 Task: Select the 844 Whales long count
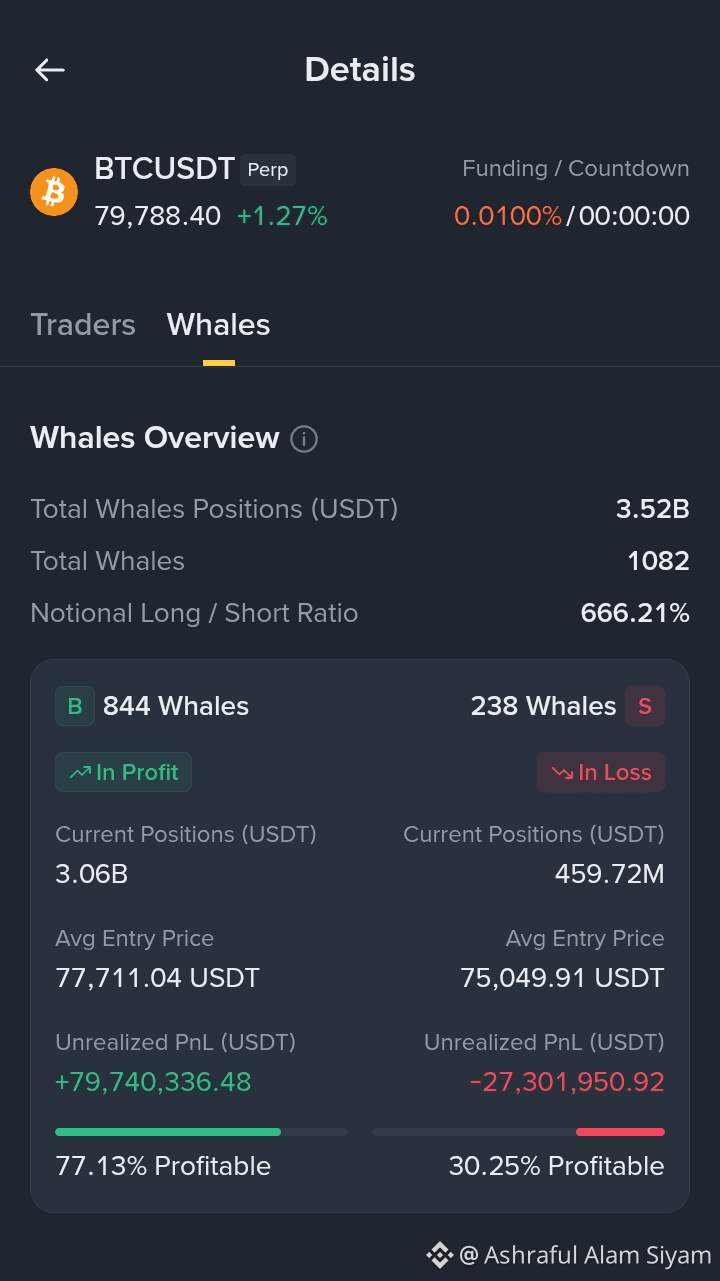click(x=176, y=706)
